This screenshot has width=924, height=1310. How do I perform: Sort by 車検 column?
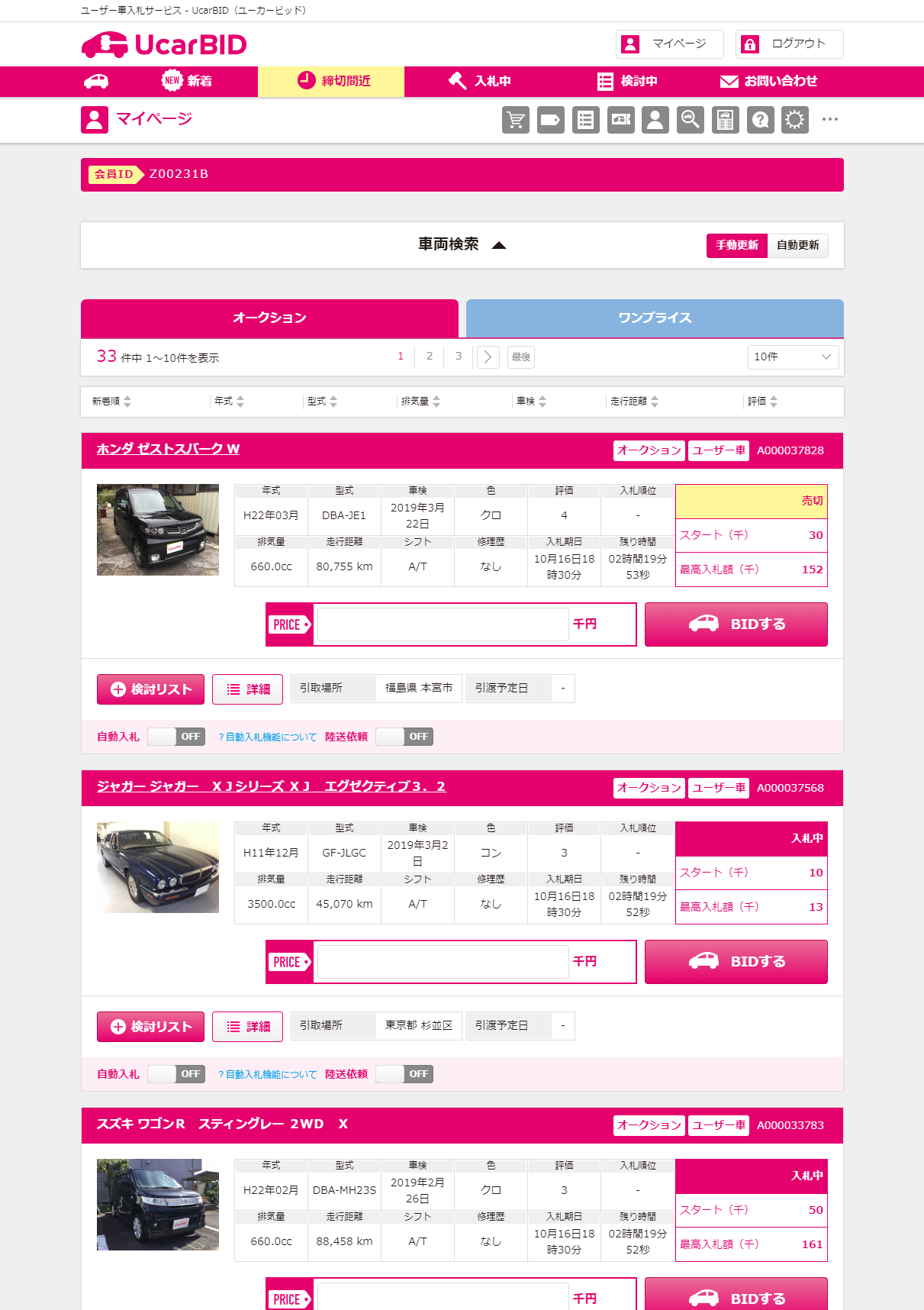[x=531, y=402]
